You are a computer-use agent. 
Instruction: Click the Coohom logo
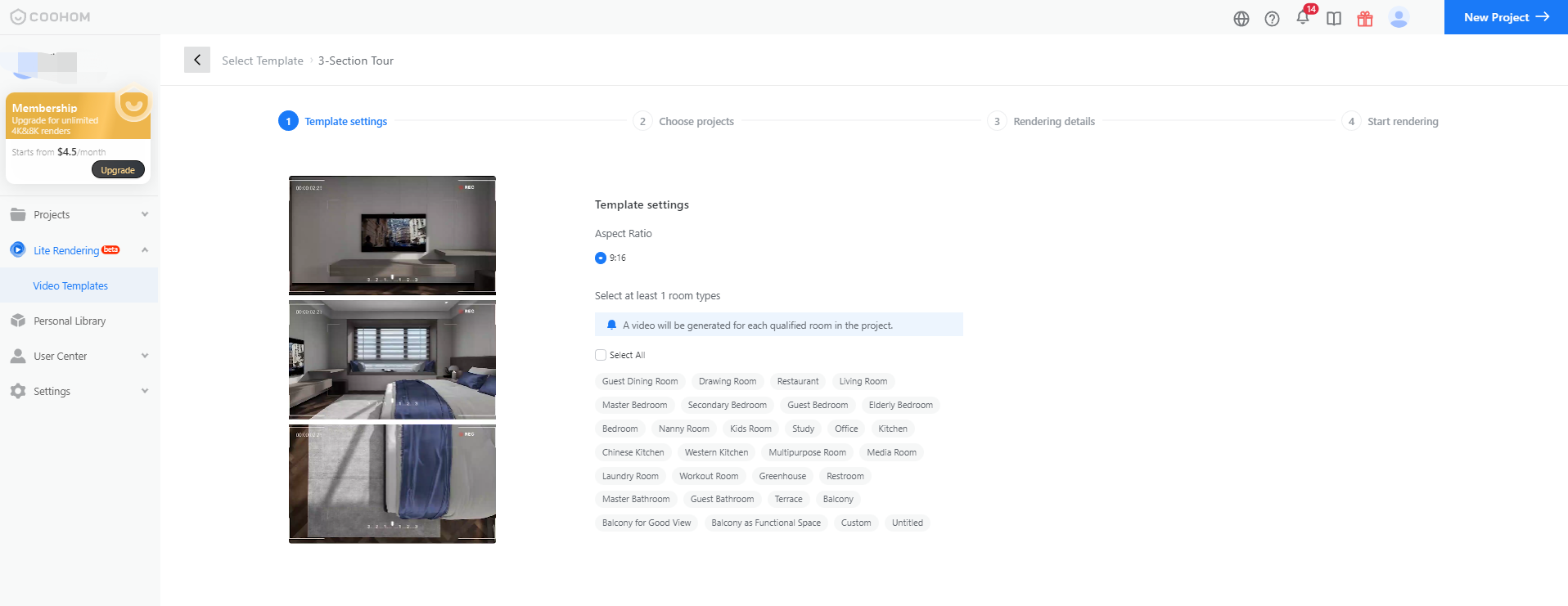click(51, 17)
